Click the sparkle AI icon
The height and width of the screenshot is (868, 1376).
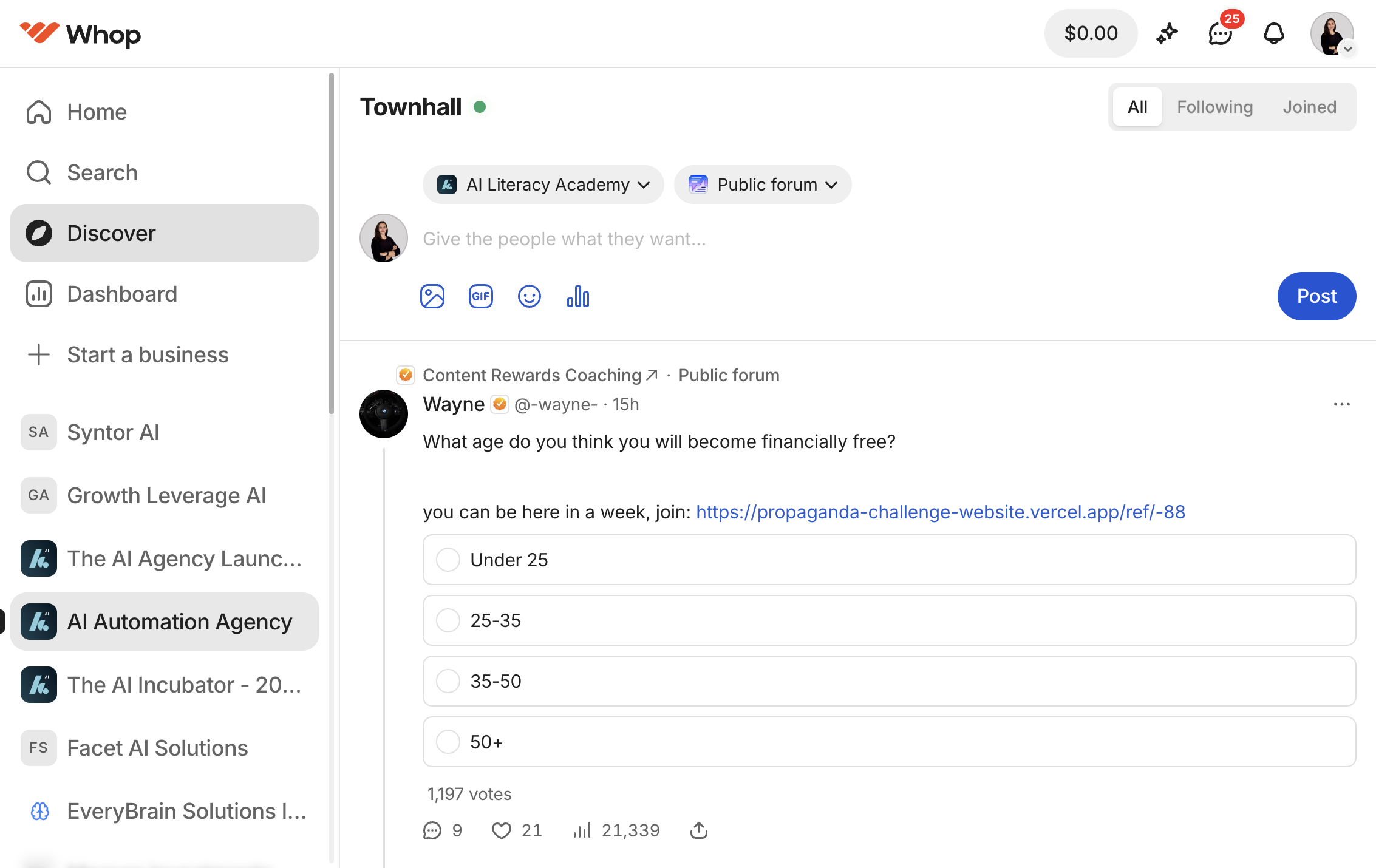tap(1167, 33)
